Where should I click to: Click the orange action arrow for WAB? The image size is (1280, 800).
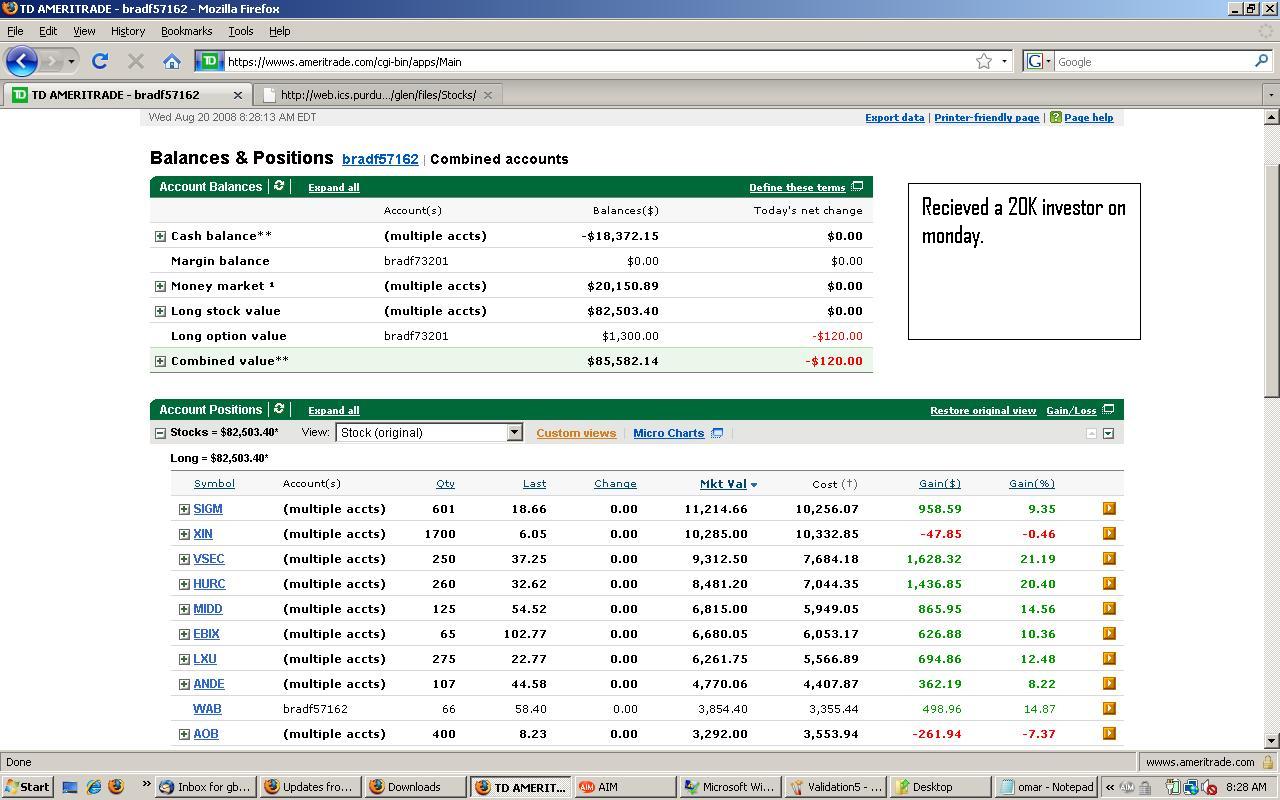(x=1108, y=709)
